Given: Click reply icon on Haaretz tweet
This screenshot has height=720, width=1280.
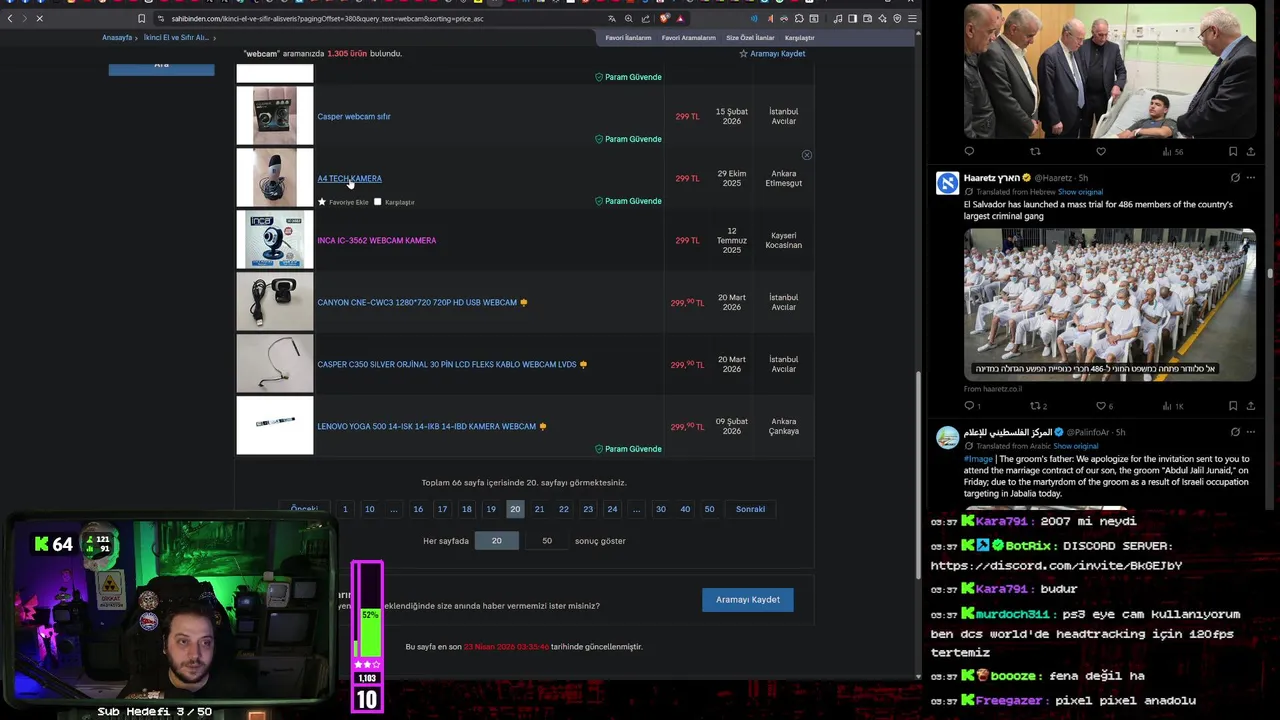Looking at the screenshot, I should 969,406.
